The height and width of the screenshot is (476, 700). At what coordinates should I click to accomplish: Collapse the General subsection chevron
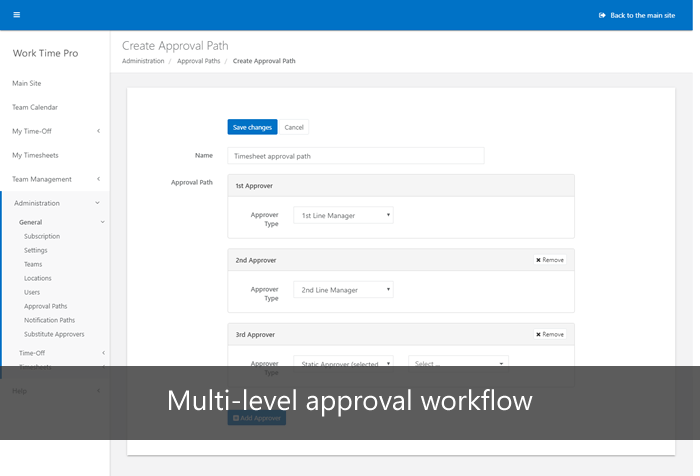click(x=102, y=222)
